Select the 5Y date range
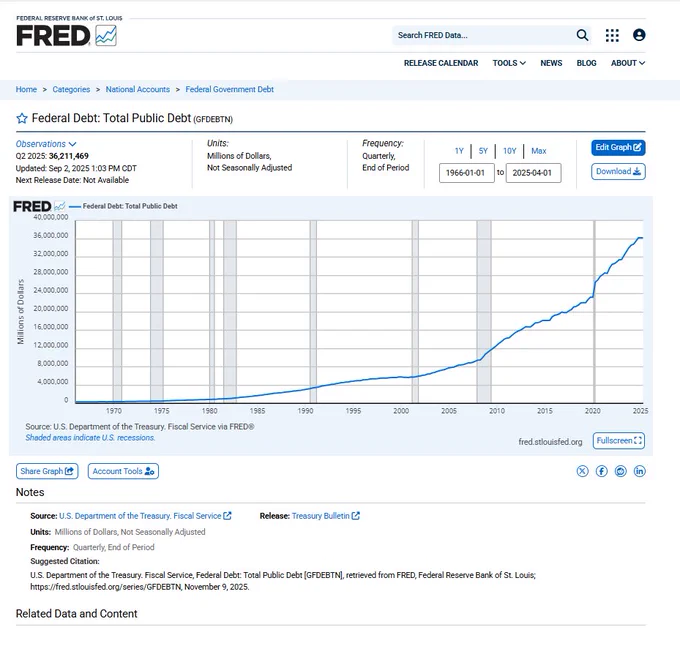 483,151
